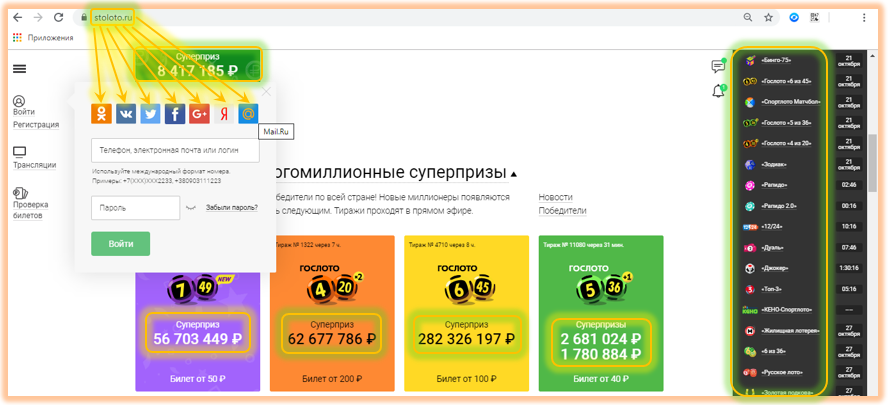Click the Odnoklassniki login icon

tap(101, 114)
